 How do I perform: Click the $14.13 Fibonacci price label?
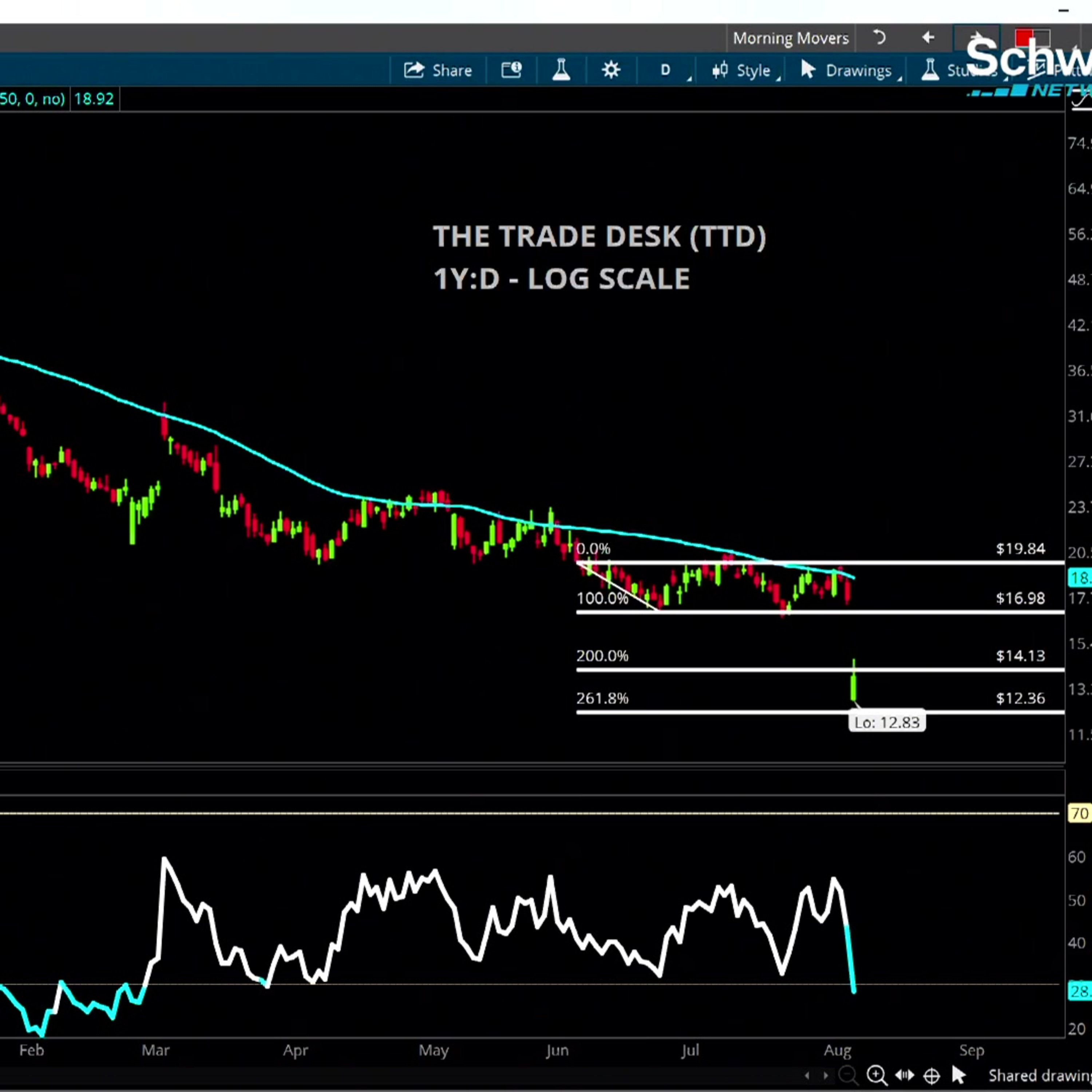(1020, 656)
